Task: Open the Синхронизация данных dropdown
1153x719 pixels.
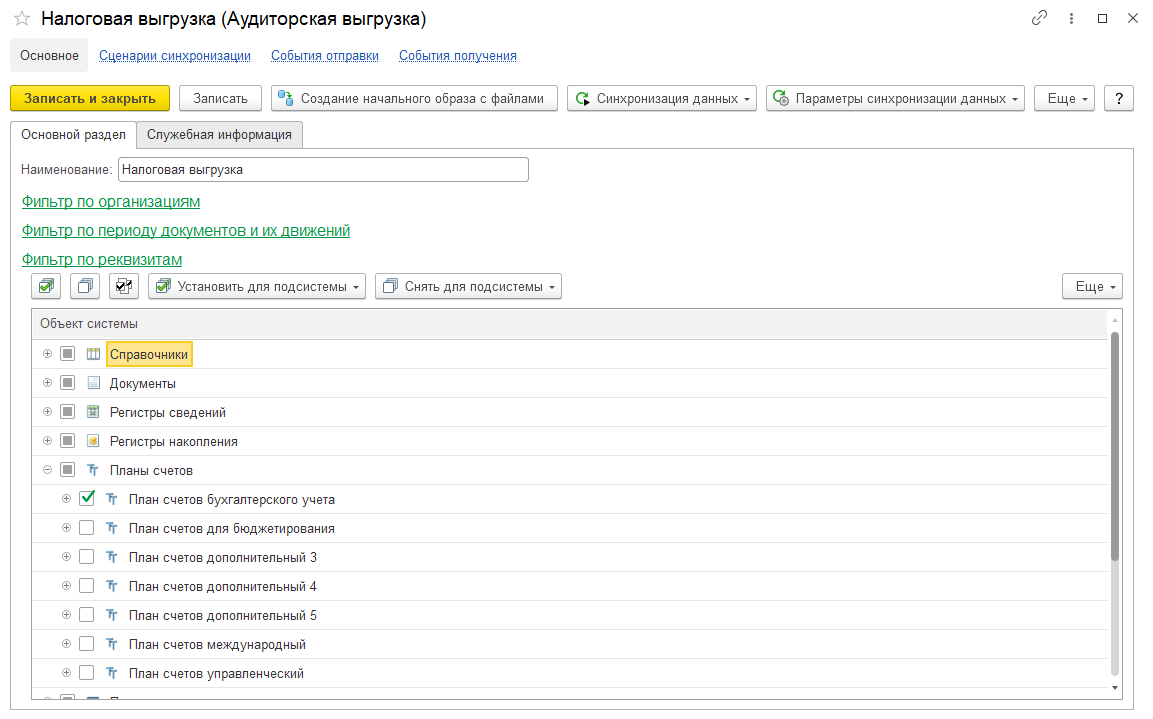Action: pos(661,98)
